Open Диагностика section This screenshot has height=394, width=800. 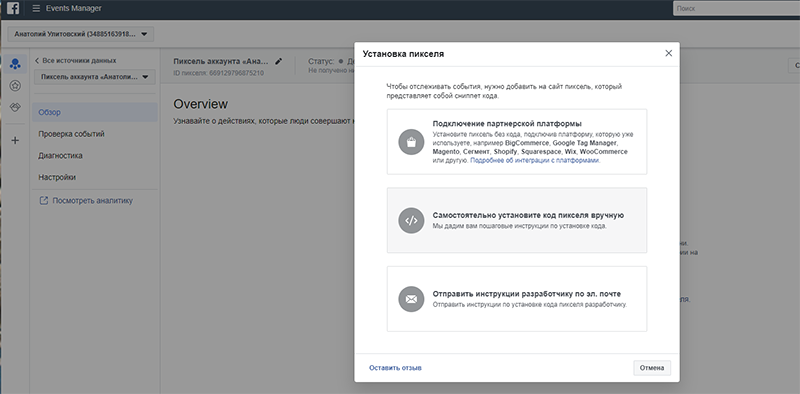[x=60, y=156]
